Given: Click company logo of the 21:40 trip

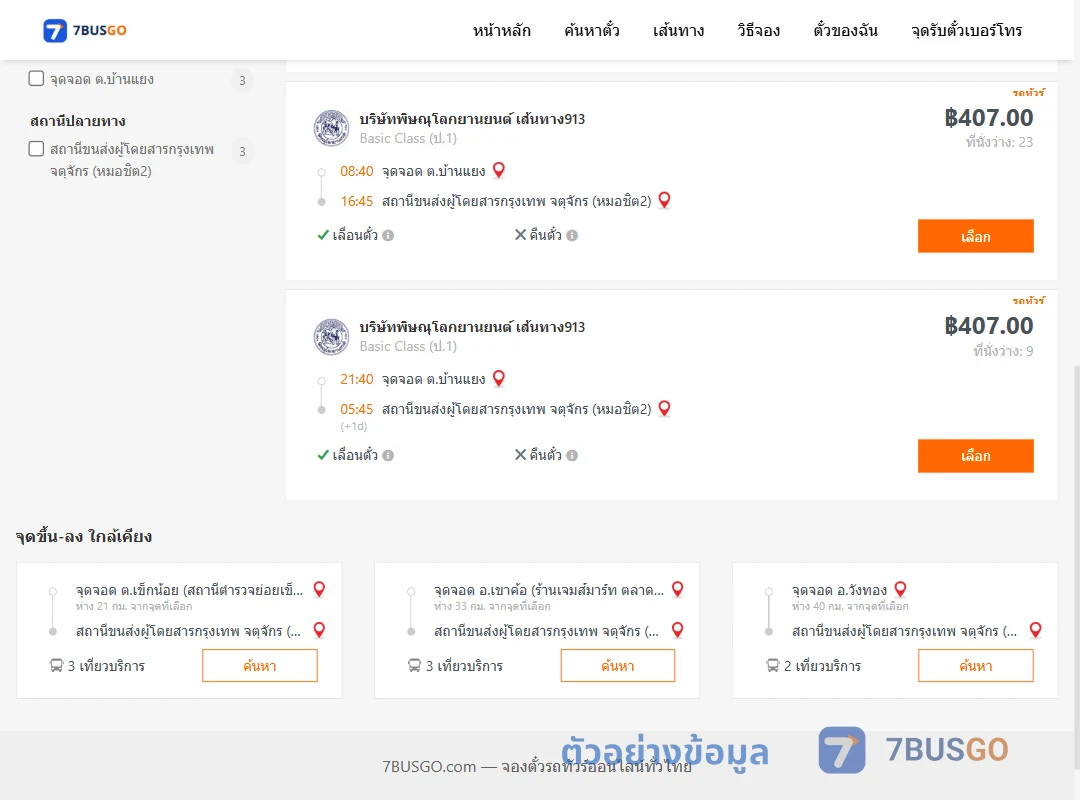Looking at the screenshot, I should point(331,336).
